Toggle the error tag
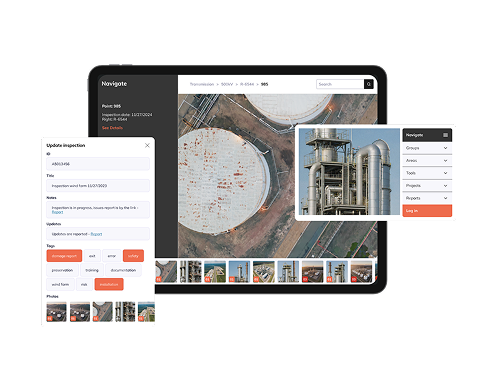 111,256
